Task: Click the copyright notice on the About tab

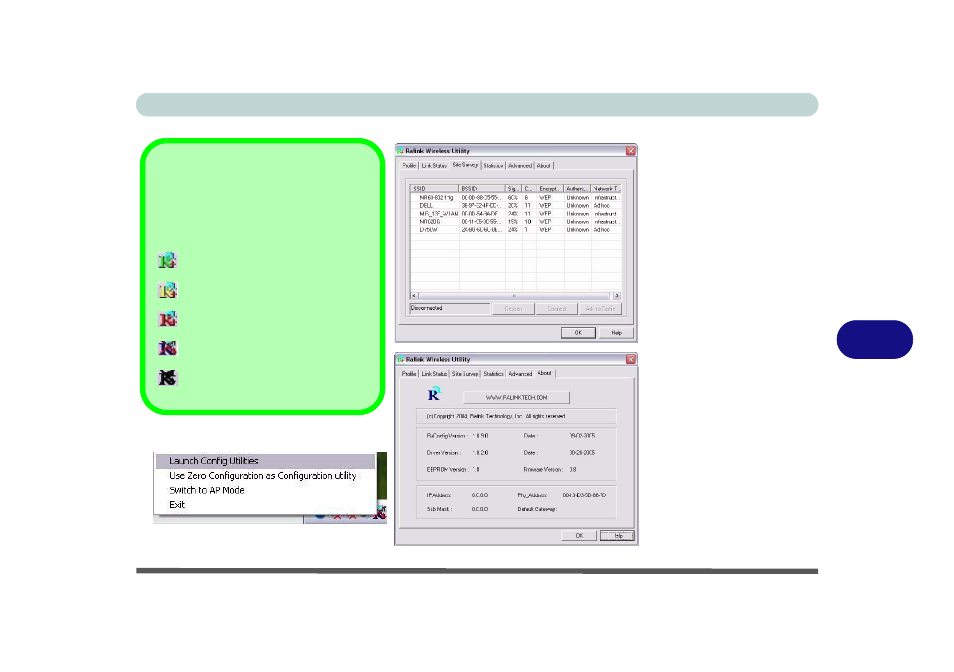Action: 496,417
